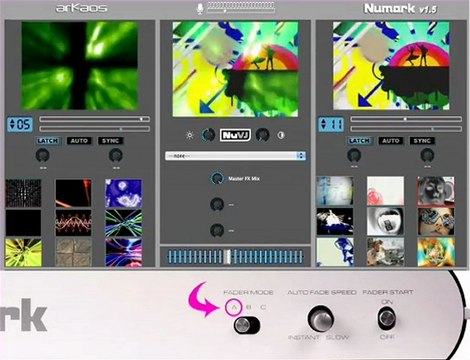Select the face with colorful sunglasses clip
Screen dimensions: 470x360
point(436,222)
